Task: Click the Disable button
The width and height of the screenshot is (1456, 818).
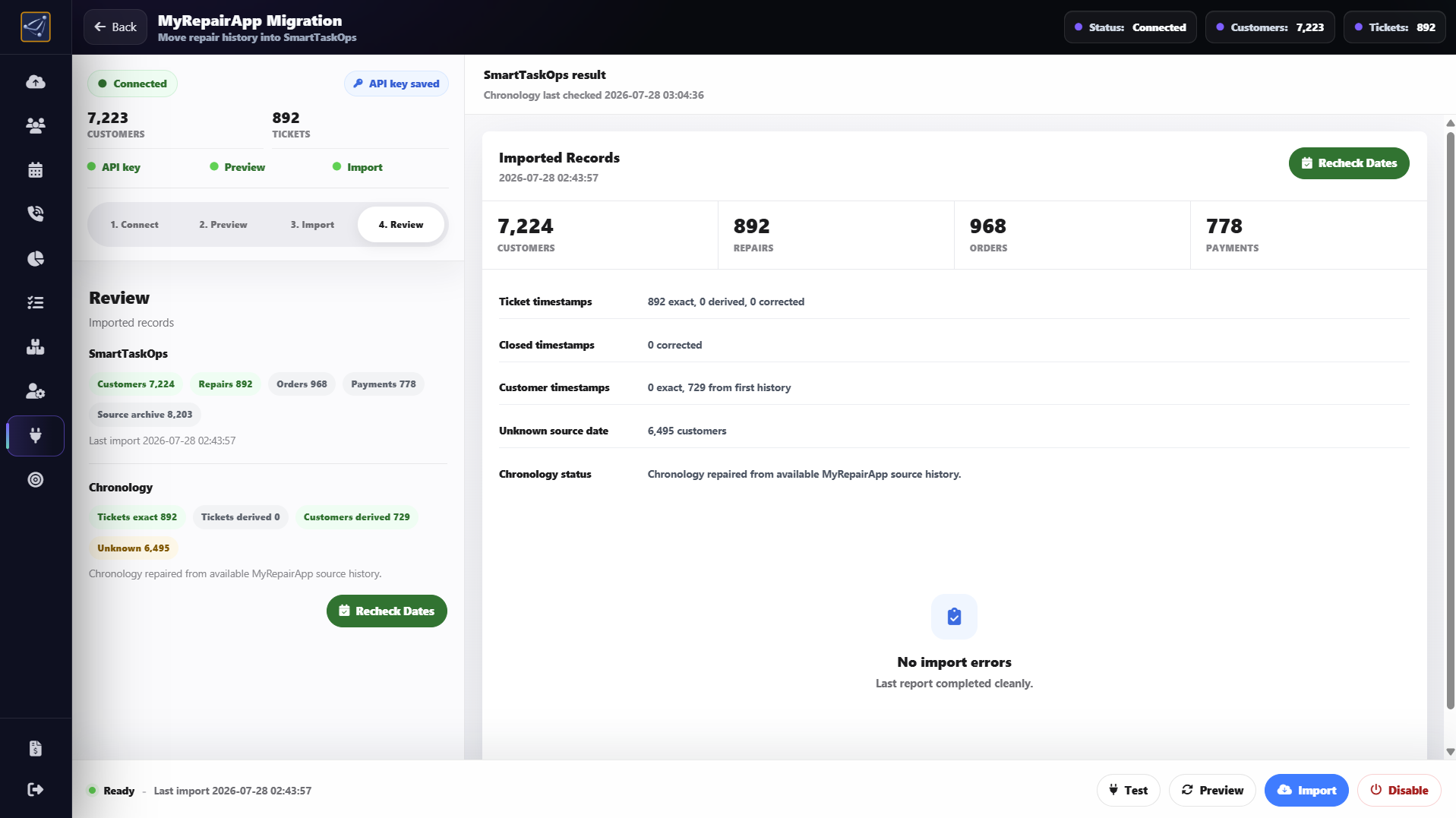Action: click(1399, 791)
